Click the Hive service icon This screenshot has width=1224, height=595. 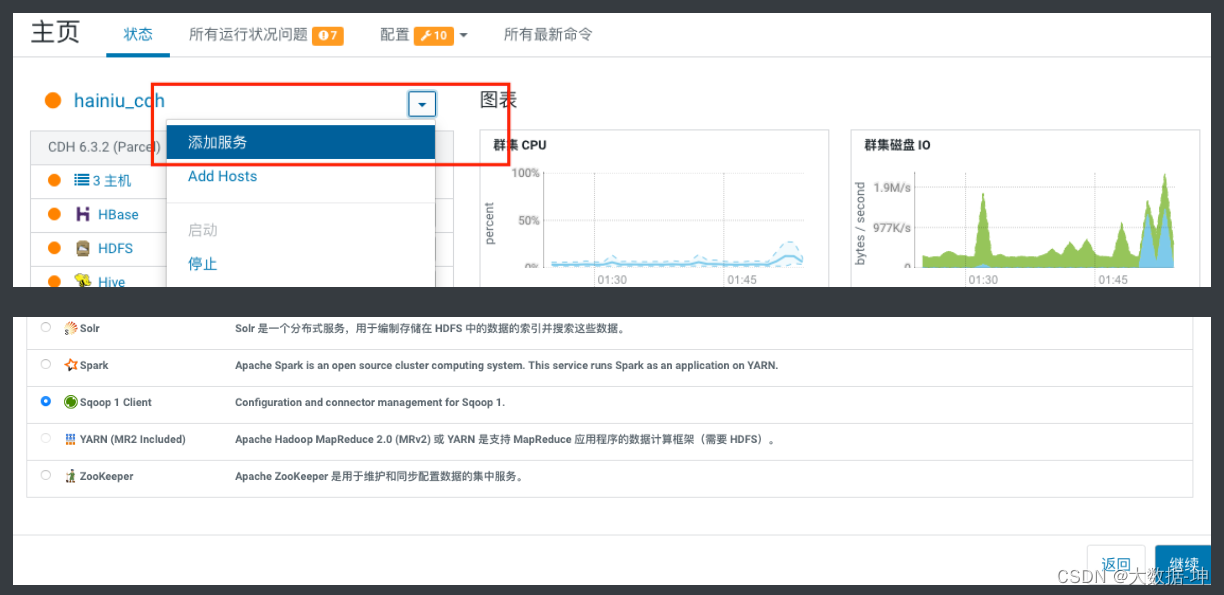click(x=83, y=281)
